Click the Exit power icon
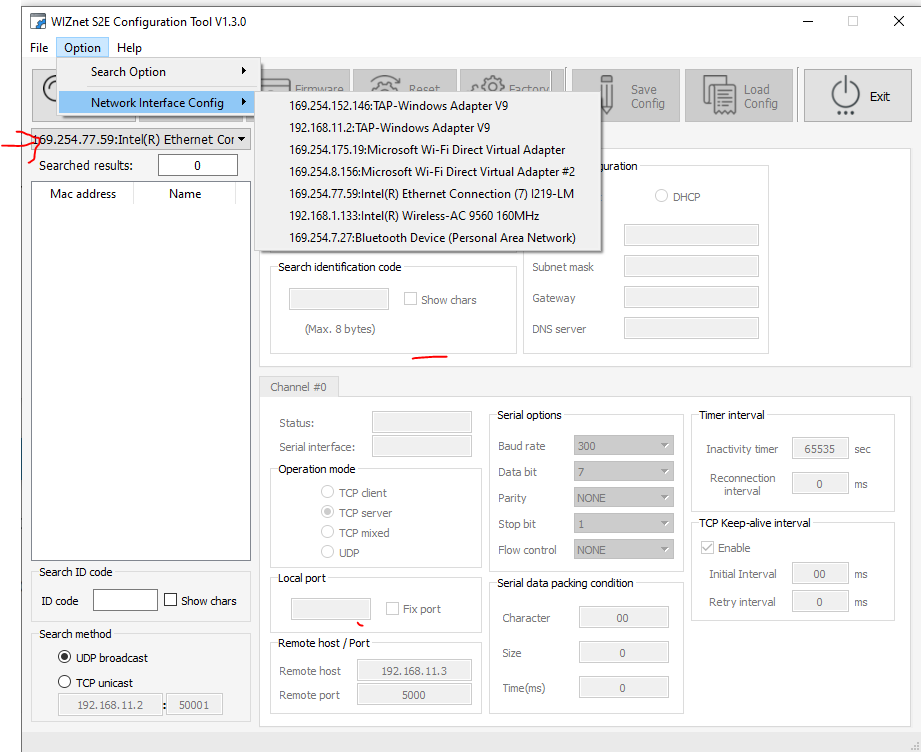Viewport: 921px width, 752px height. click(x=845, y=95)
